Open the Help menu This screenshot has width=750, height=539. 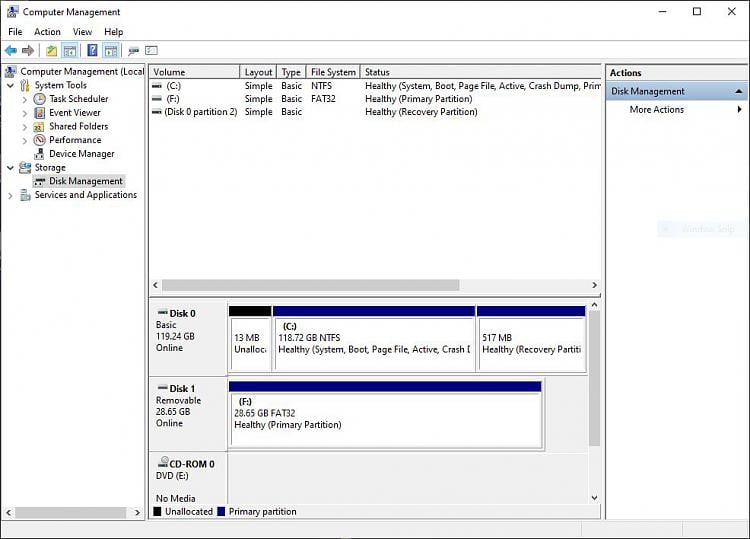point(113,32)
